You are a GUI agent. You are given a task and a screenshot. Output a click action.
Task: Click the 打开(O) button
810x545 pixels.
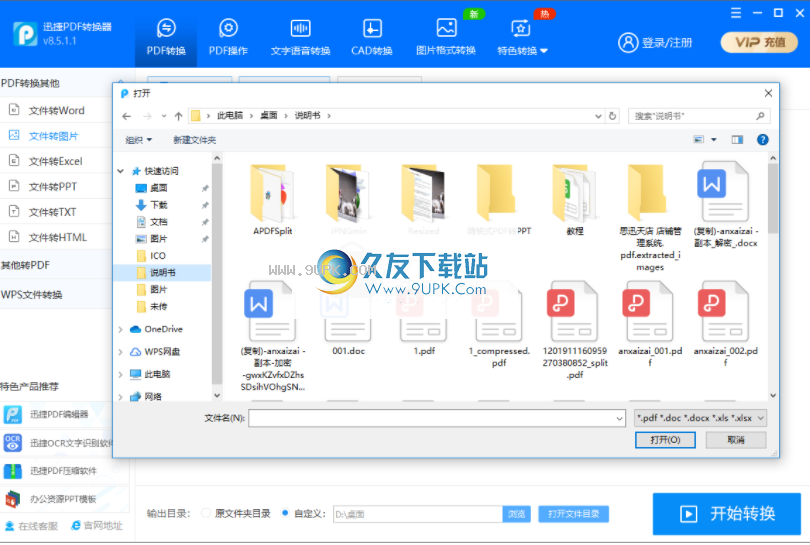tap(665, 440)
